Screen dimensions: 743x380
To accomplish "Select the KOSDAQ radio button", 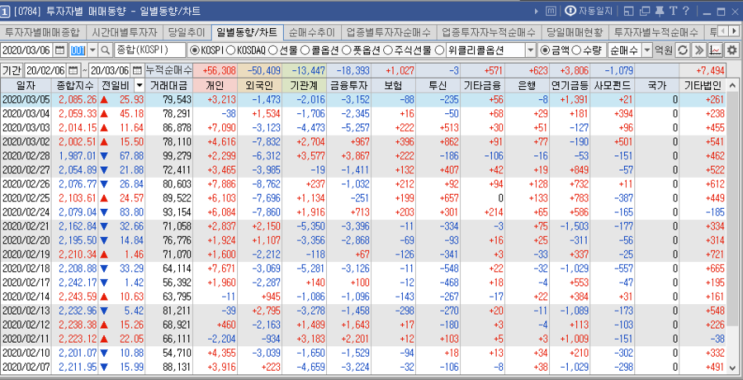I will (231, 50).
